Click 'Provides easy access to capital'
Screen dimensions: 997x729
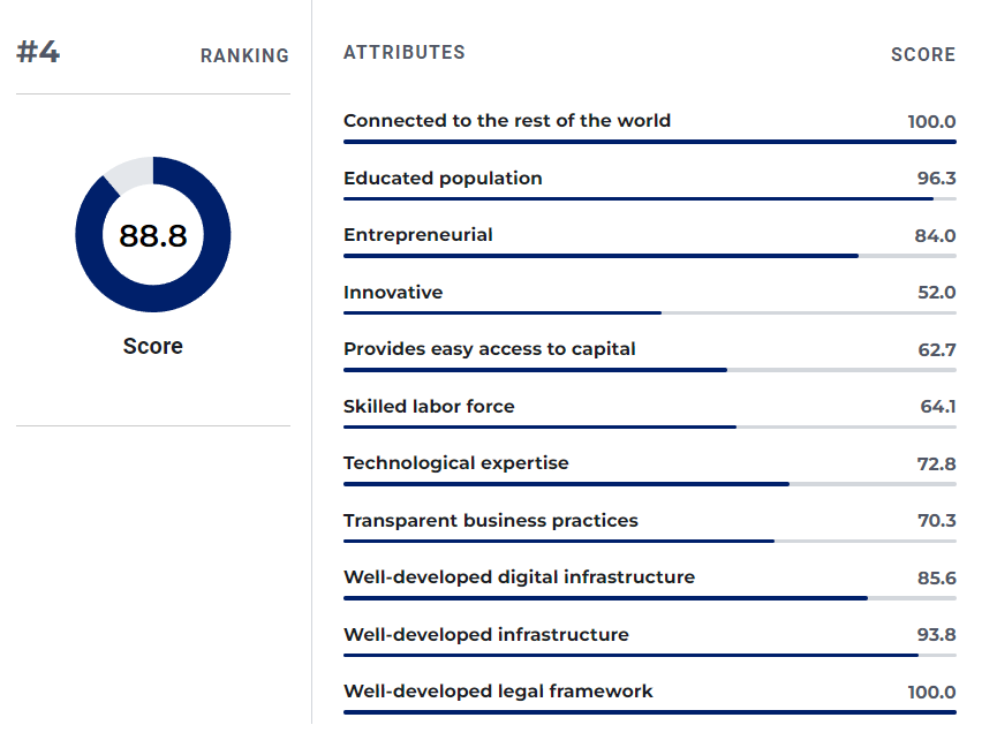point(489,349)
